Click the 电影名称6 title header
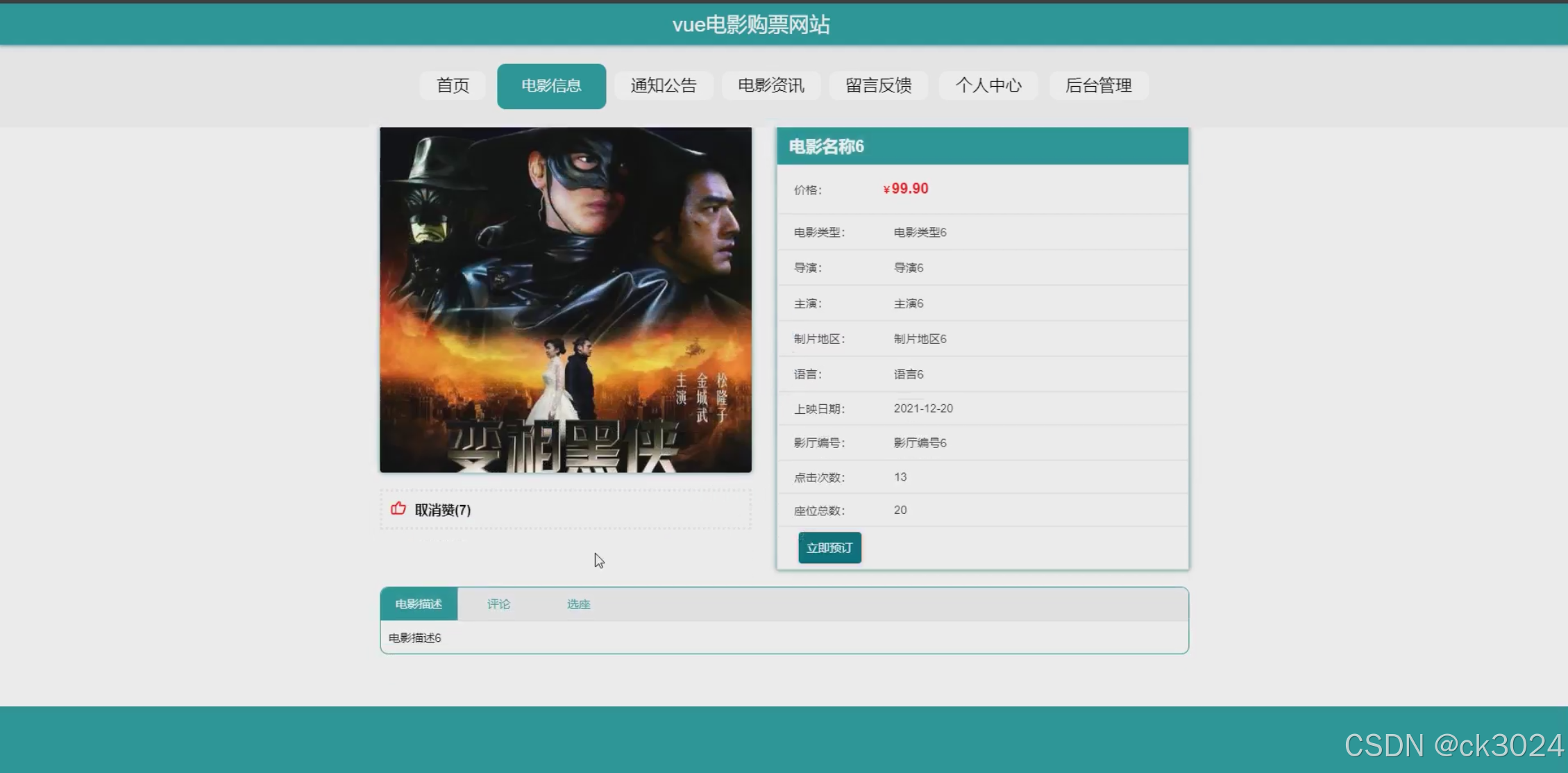Image resolution: width=1568 pixels, height=773 pixels. click(x=826, y=147)
